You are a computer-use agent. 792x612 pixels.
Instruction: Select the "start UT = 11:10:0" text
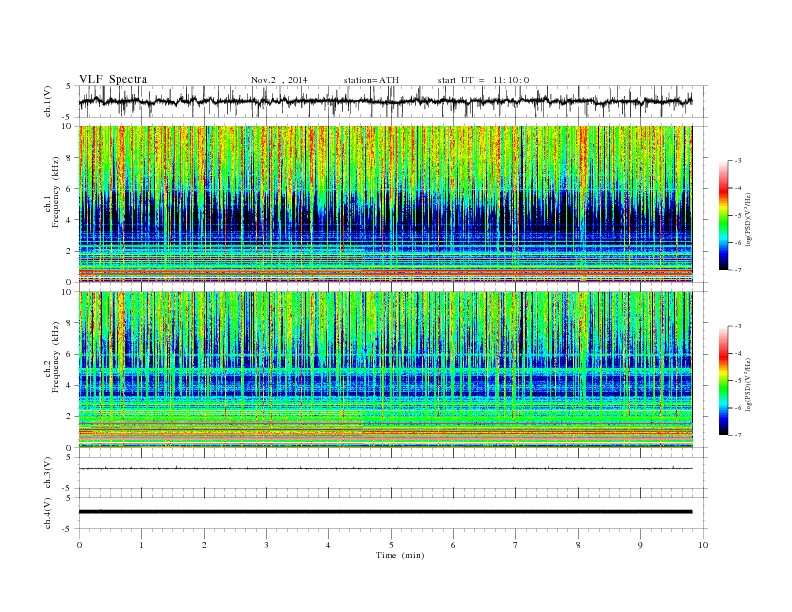483,80
